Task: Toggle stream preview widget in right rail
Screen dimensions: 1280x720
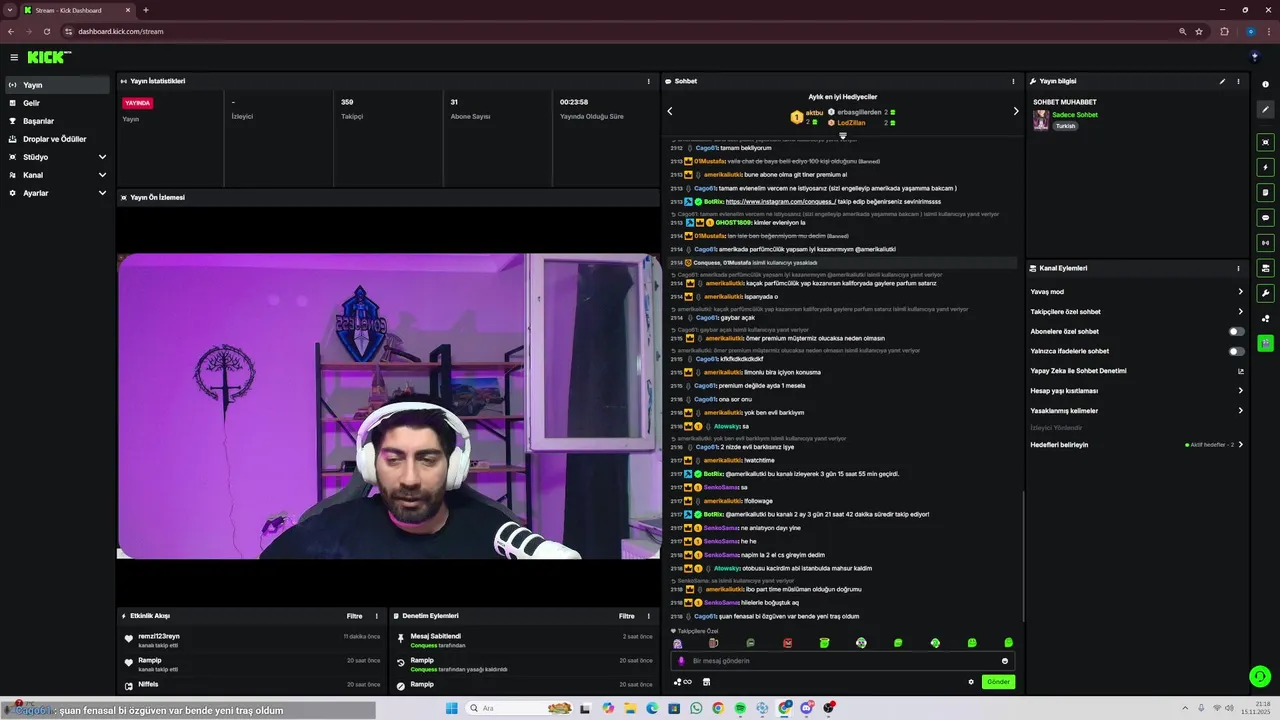Action: coord(1265,142)
